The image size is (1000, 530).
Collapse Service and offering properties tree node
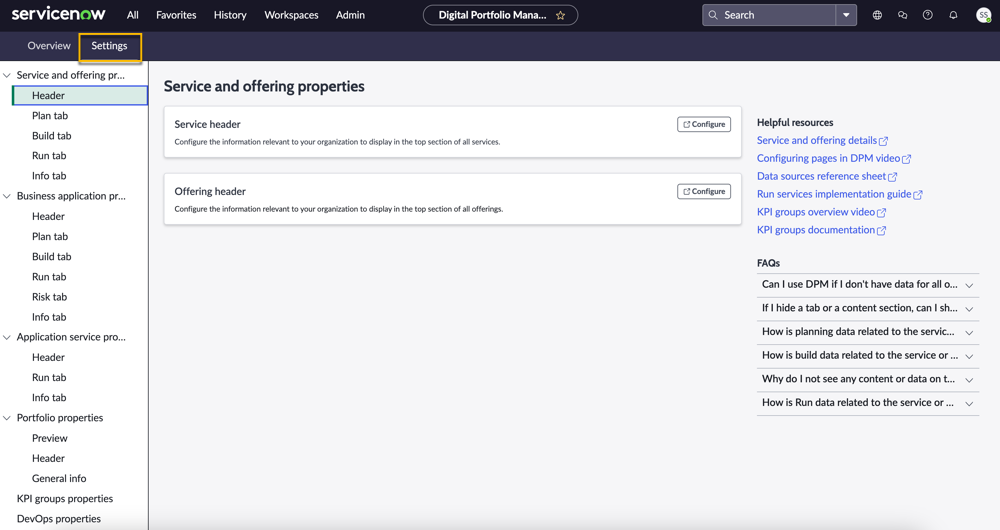(x=7, y=75)
